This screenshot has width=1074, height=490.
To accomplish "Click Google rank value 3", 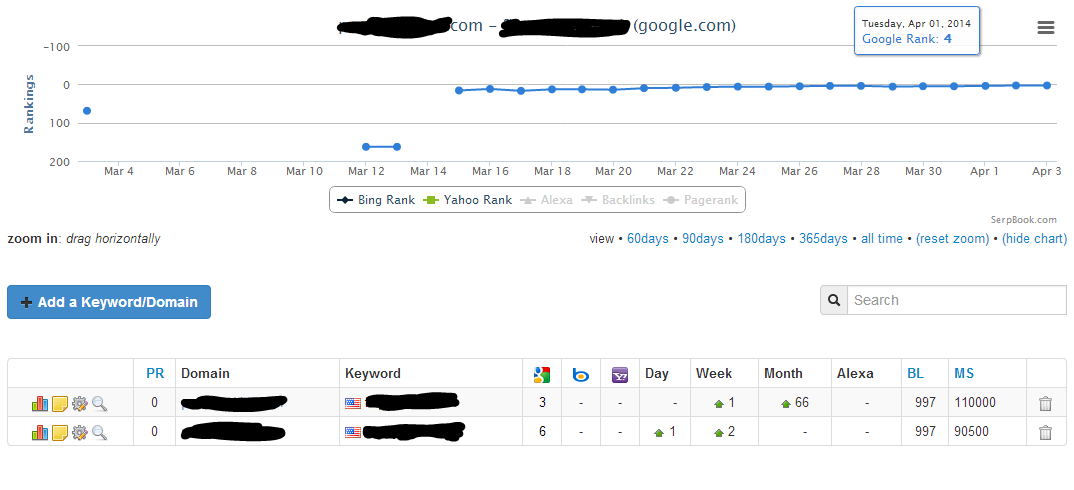I will [x=542, y=403].
